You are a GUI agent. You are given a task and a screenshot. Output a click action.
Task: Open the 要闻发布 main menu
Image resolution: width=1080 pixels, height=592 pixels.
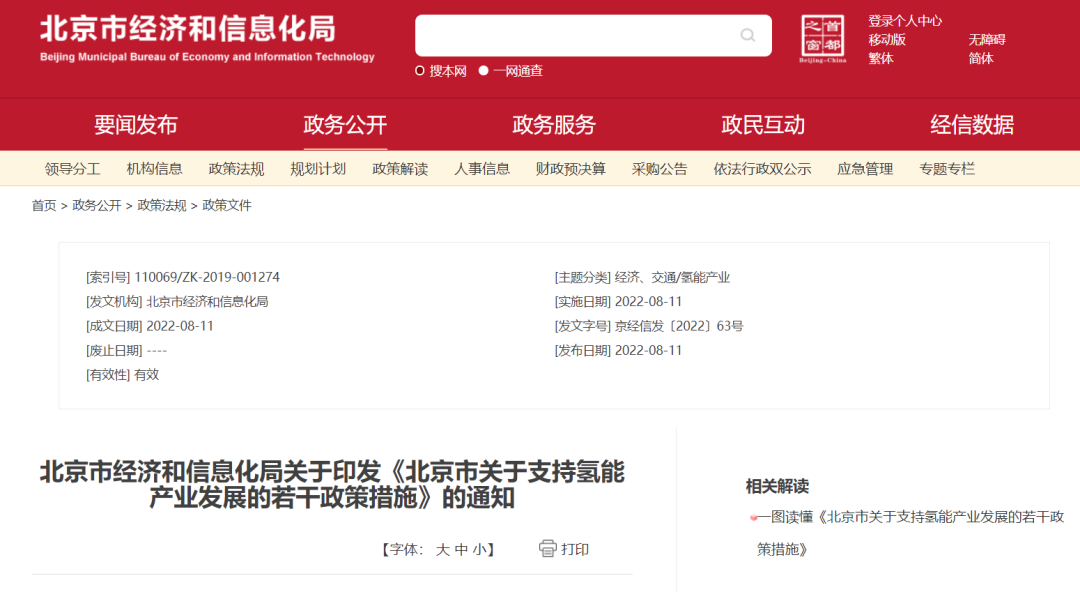pos(136,125)
